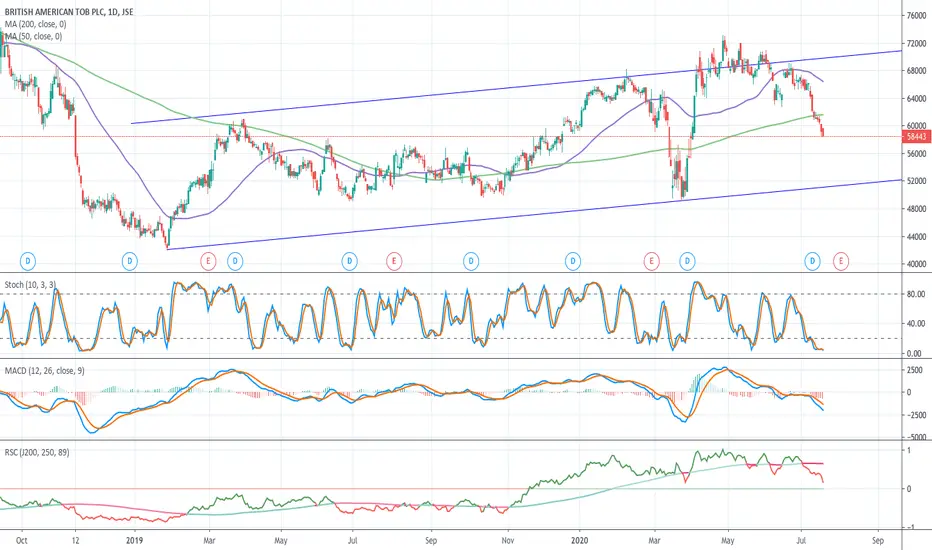Open the MACD (12, 26, close, 9) label

point(45,370)
